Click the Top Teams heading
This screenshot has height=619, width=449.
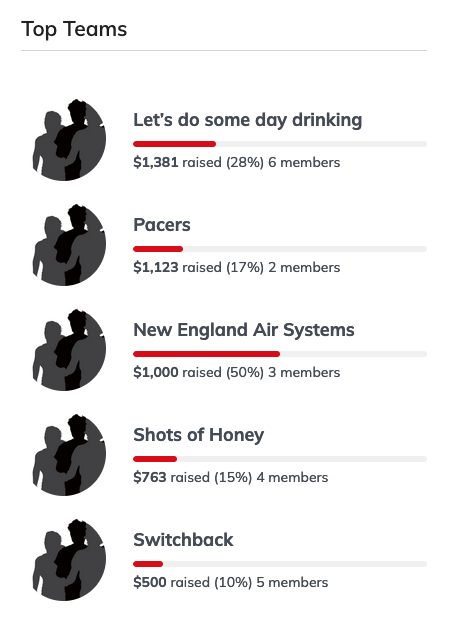tap(74, 30)
